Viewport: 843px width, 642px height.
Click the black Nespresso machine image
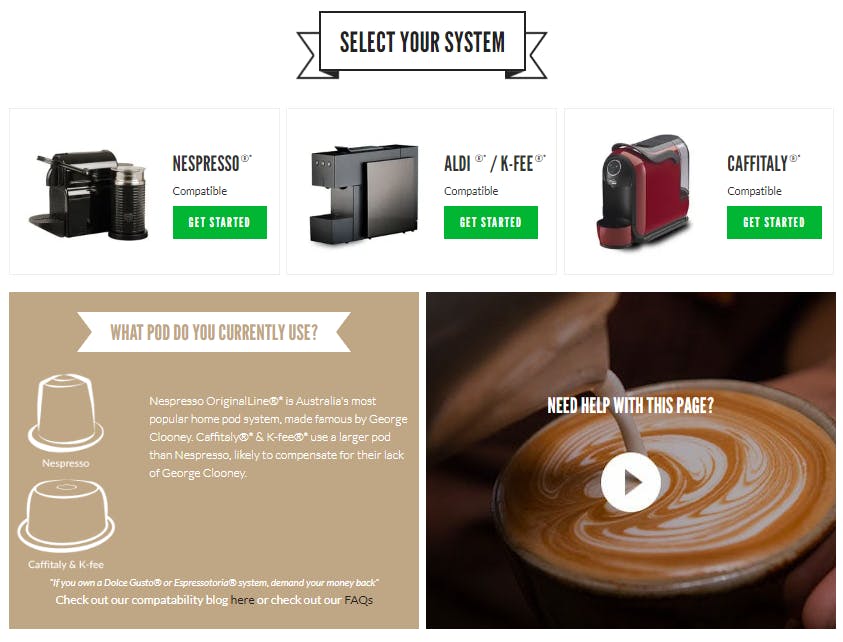tap(89, 195)
